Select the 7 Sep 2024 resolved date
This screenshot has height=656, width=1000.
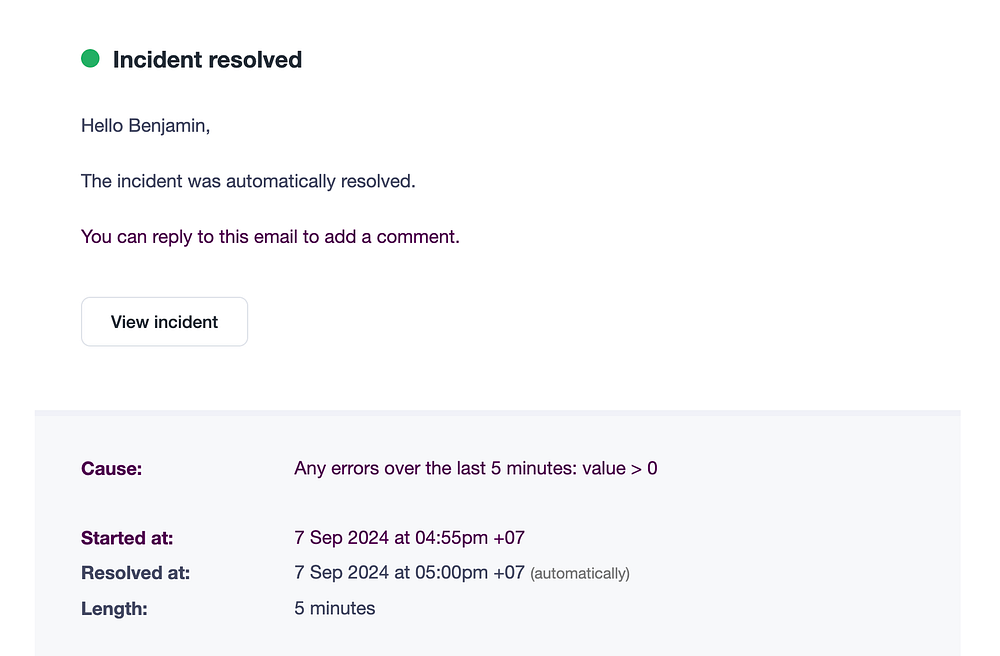point(342,573)
